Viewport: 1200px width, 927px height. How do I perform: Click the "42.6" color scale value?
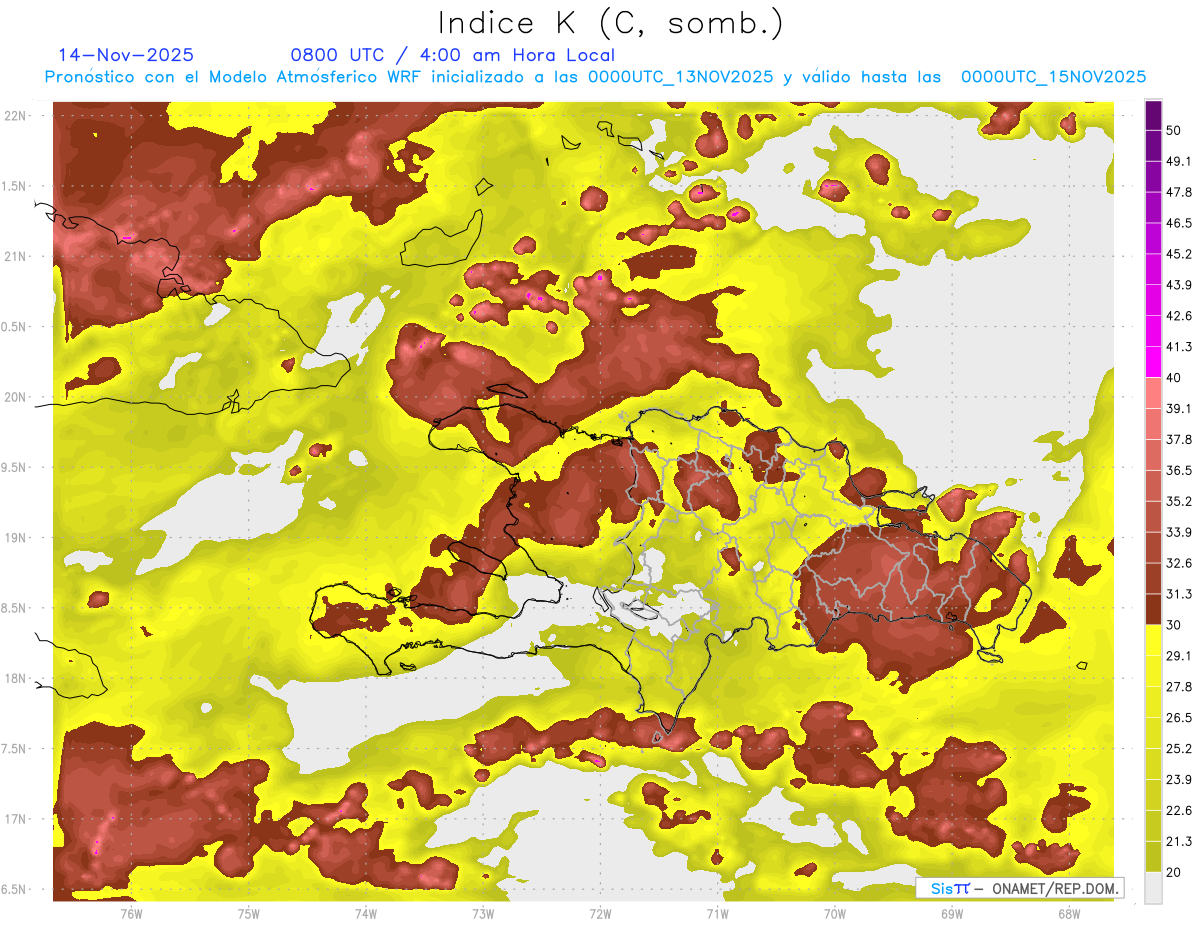click(1179, 316)
